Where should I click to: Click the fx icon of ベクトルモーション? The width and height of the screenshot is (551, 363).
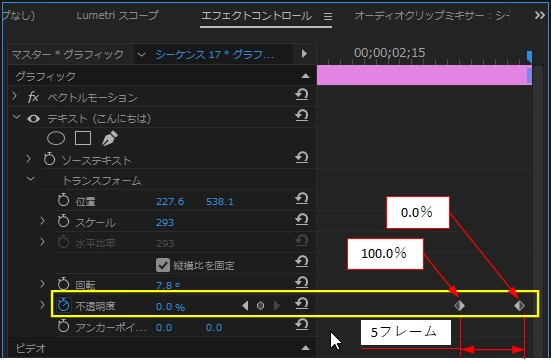pos(33,97)
